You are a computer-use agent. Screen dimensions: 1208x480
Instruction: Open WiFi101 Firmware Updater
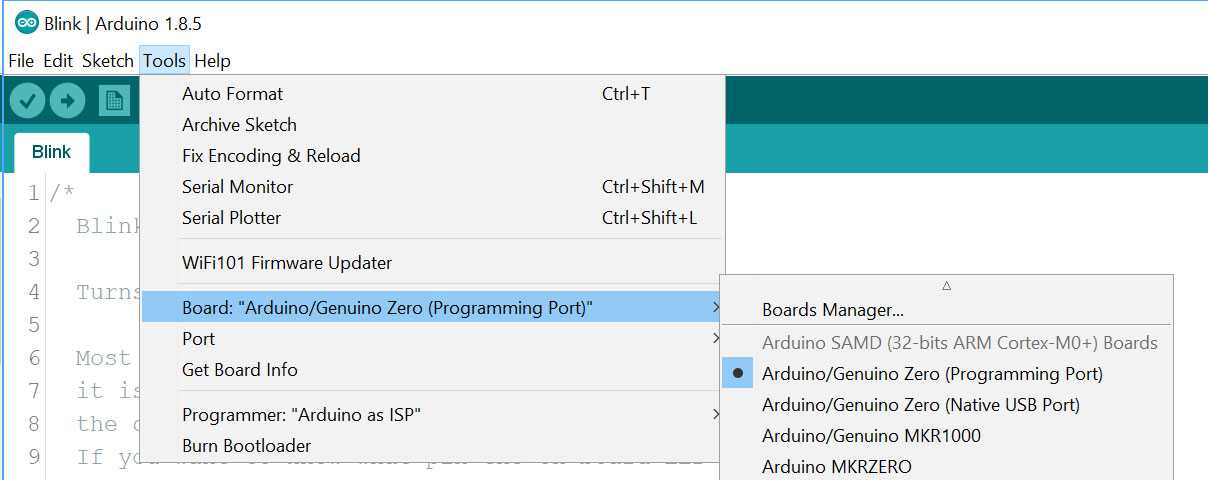tap(287, 263)
